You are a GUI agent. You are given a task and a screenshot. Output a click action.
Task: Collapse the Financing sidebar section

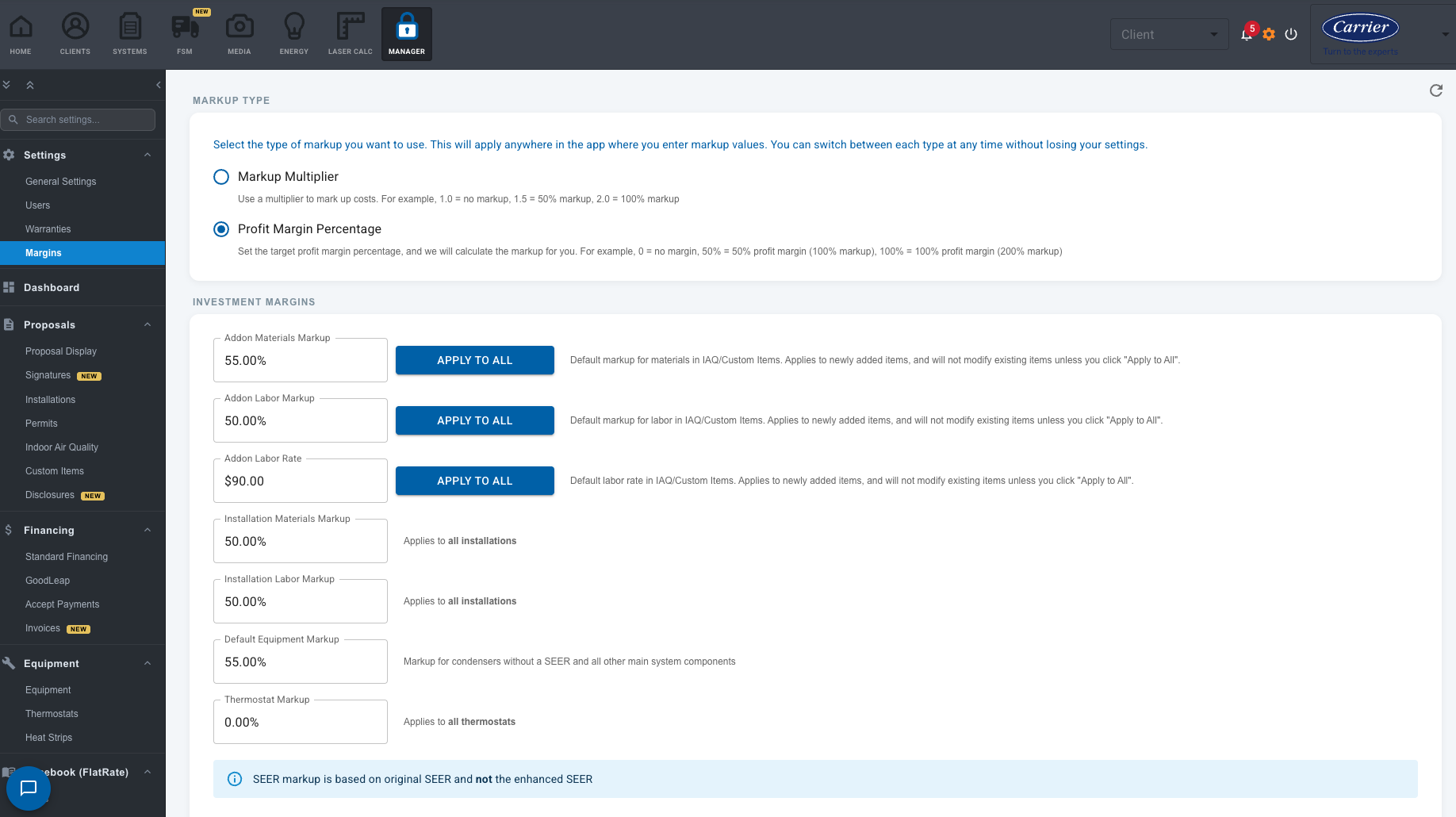148,530
